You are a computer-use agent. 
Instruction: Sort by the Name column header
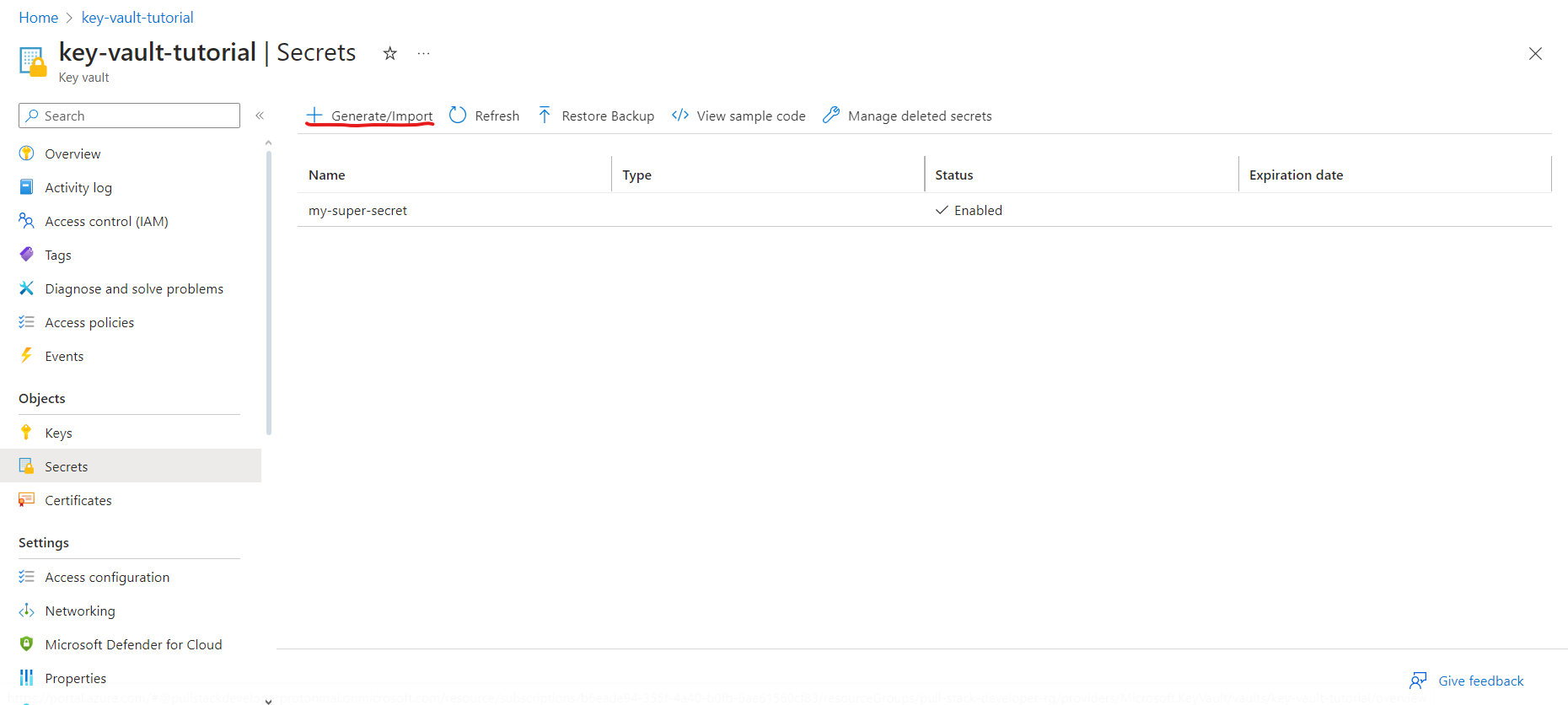coord(327,175)
